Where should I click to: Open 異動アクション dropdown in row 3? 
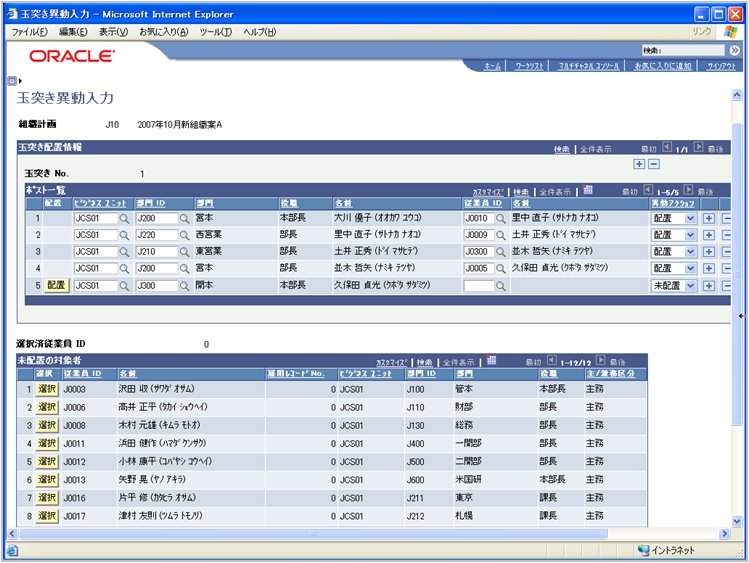tap(674, 252)
